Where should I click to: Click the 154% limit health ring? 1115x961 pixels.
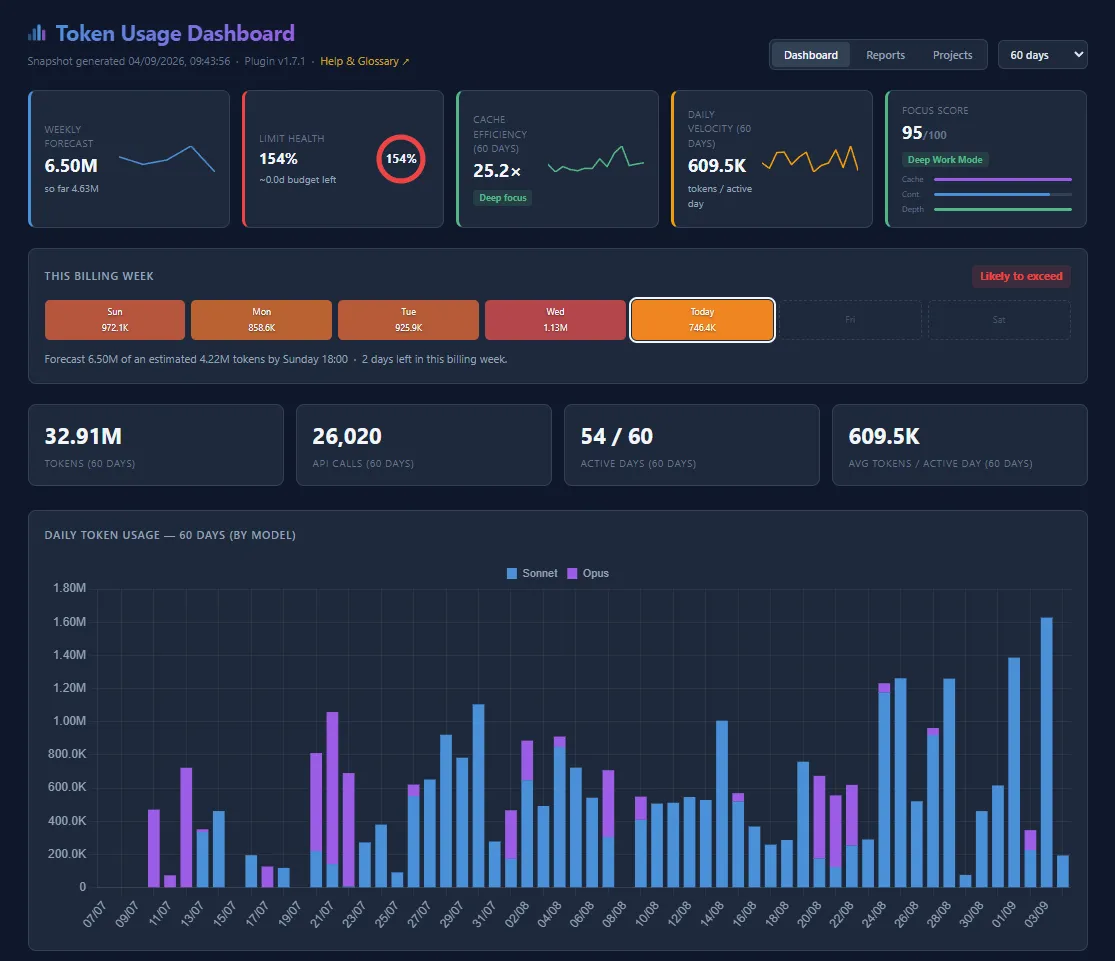click(x=401, y=159)
